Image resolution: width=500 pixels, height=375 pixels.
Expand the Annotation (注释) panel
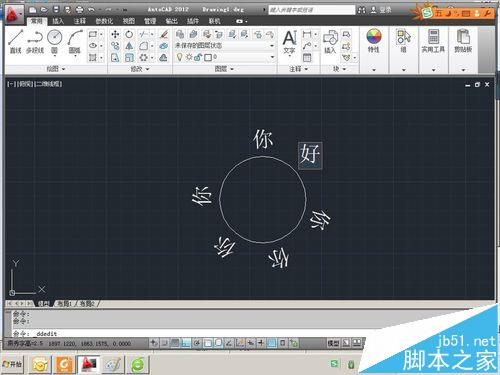[x=298, y=69]
